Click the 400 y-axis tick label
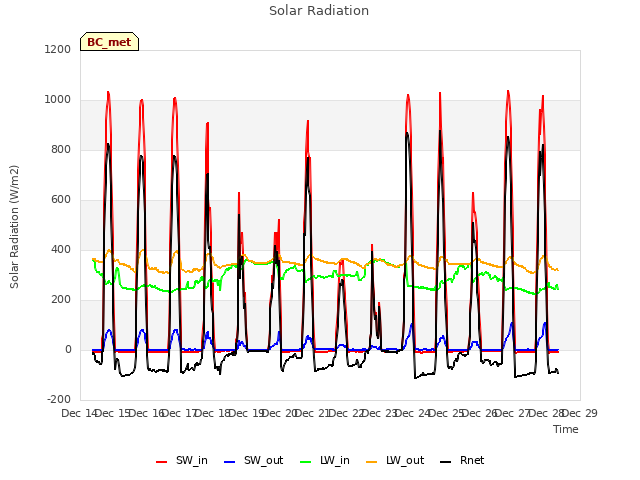 coord(61,250)
